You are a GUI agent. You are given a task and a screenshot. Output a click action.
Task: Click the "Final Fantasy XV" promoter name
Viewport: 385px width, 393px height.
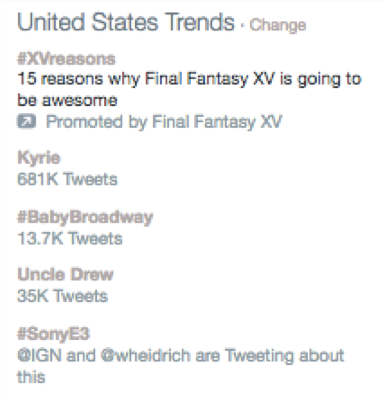pyautogui.click(x=217, y=122)
